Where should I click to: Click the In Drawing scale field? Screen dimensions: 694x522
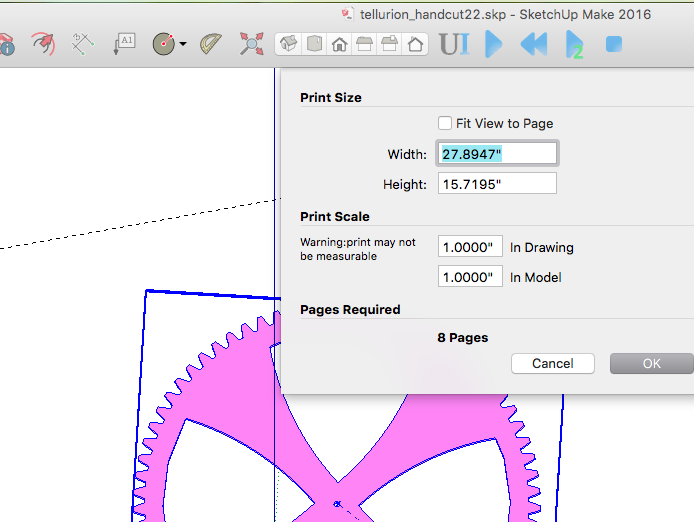coord(470,247)
